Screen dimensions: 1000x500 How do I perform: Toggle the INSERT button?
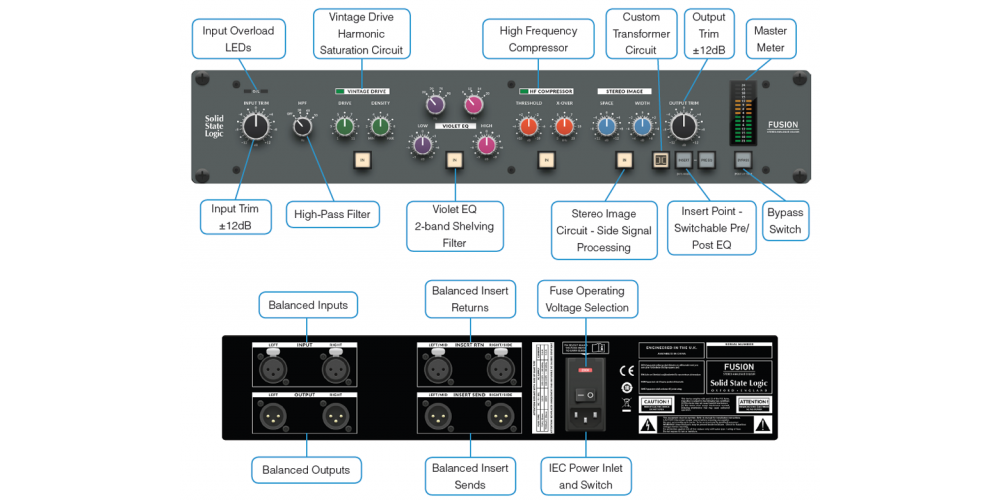[684, 160]
